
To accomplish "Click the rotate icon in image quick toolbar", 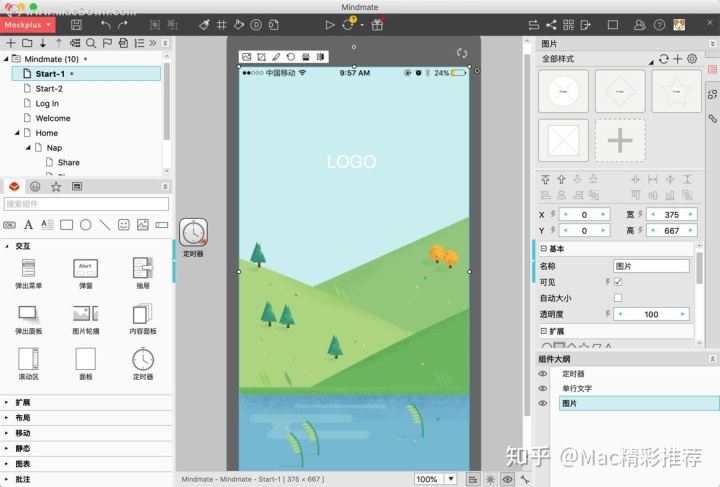I will point(291,57).
